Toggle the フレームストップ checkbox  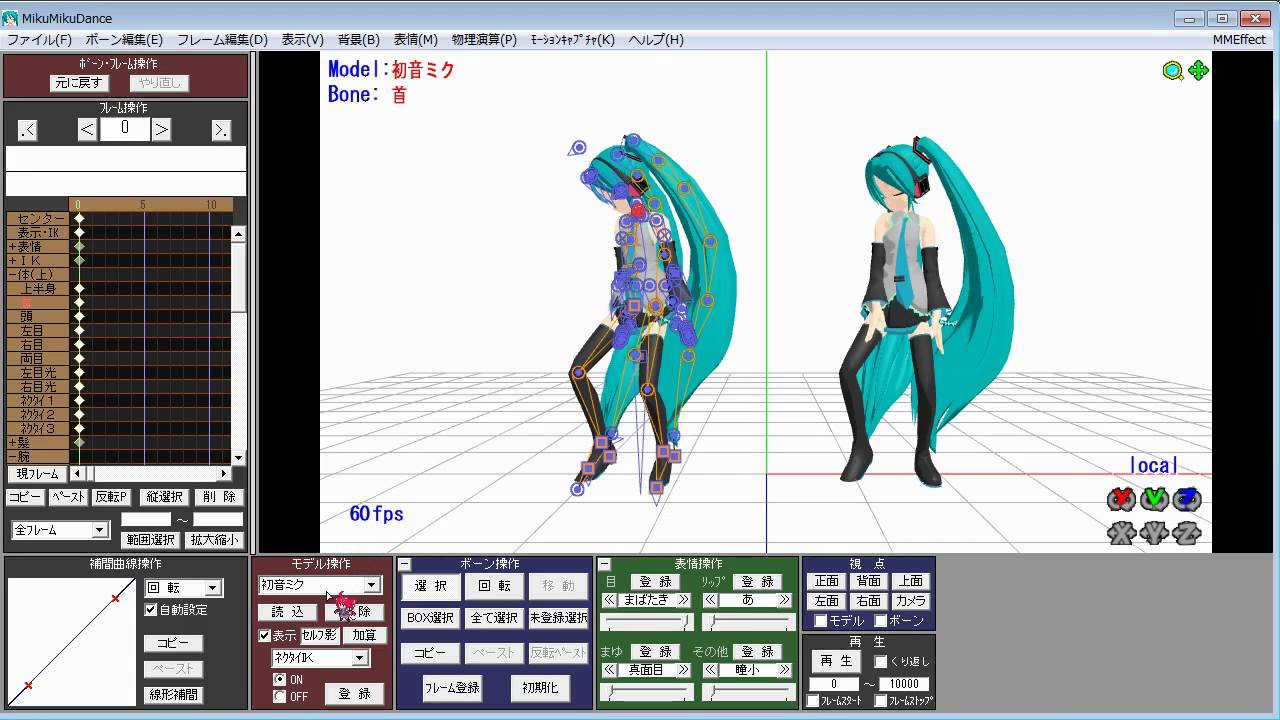(x=880, y=701)
